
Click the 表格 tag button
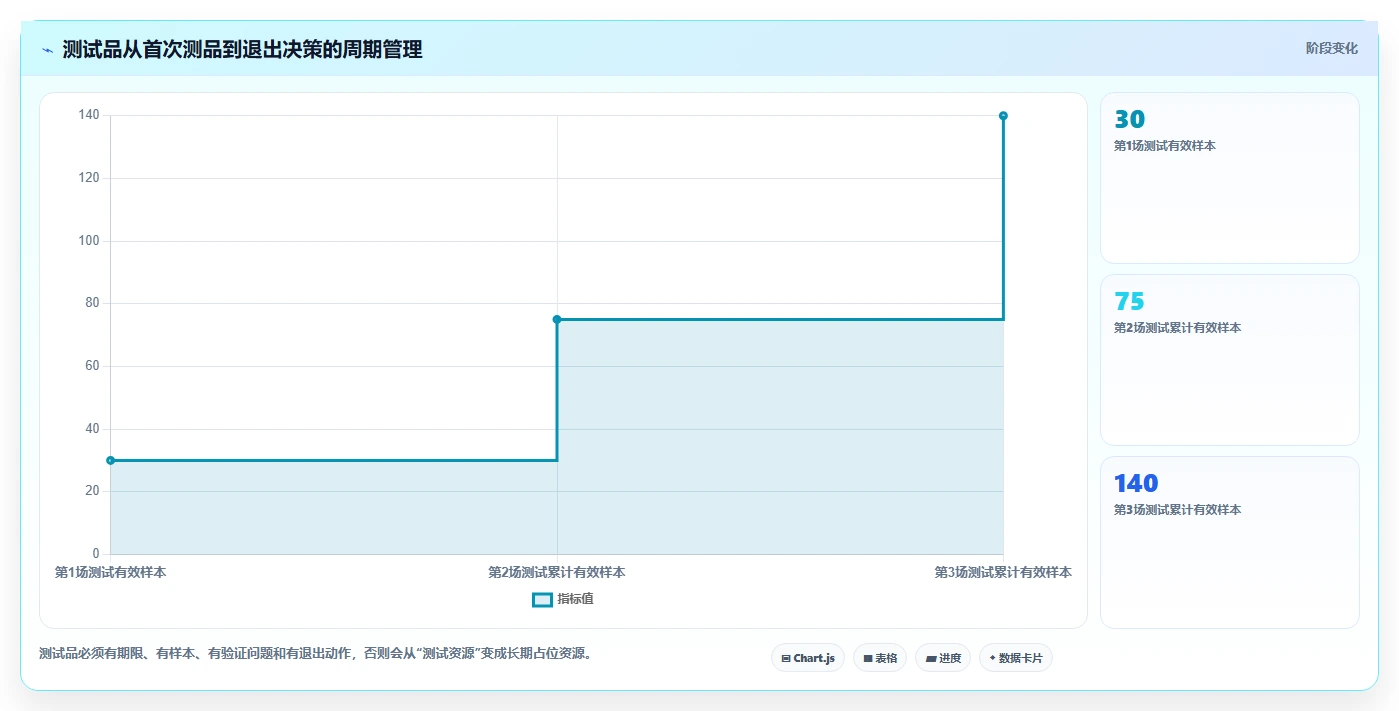click(x=880, y=658)
